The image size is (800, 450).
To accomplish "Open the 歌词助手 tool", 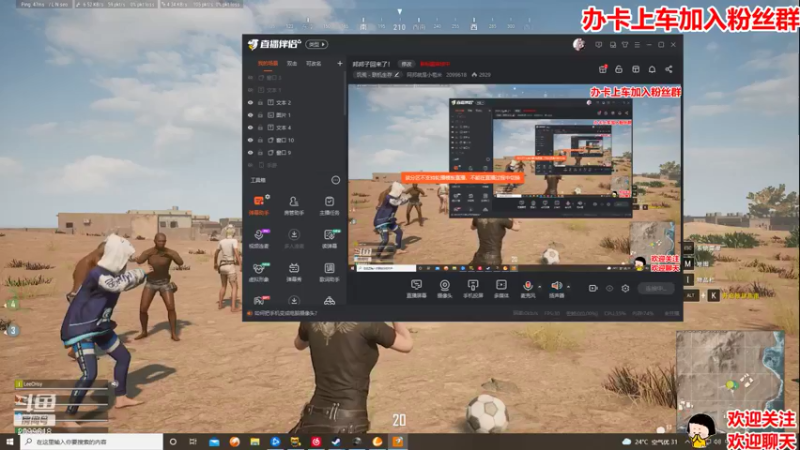I will point(329,272).
